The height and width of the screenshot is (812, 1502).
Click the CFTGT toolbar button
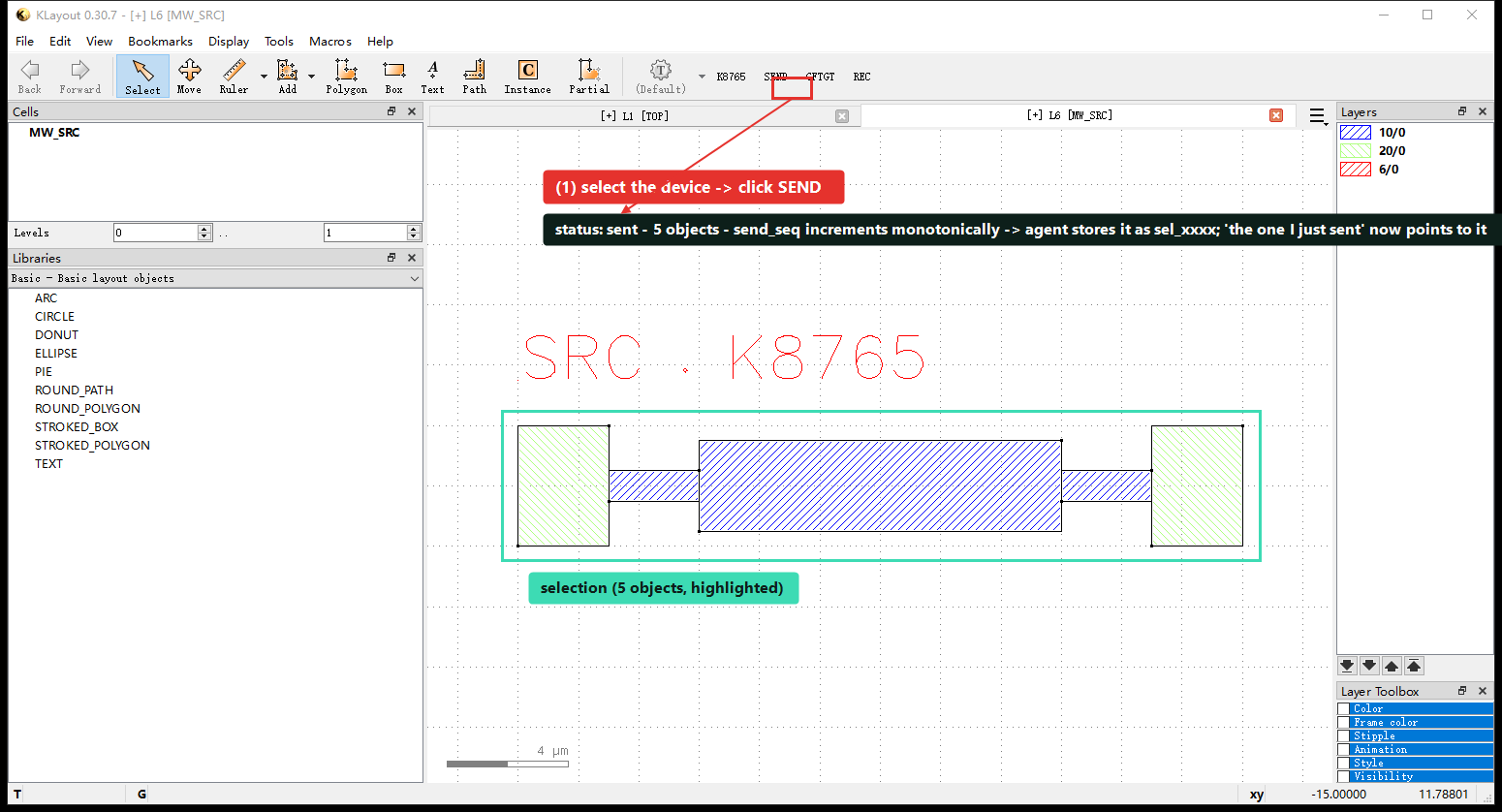click(x=820, y=77)
